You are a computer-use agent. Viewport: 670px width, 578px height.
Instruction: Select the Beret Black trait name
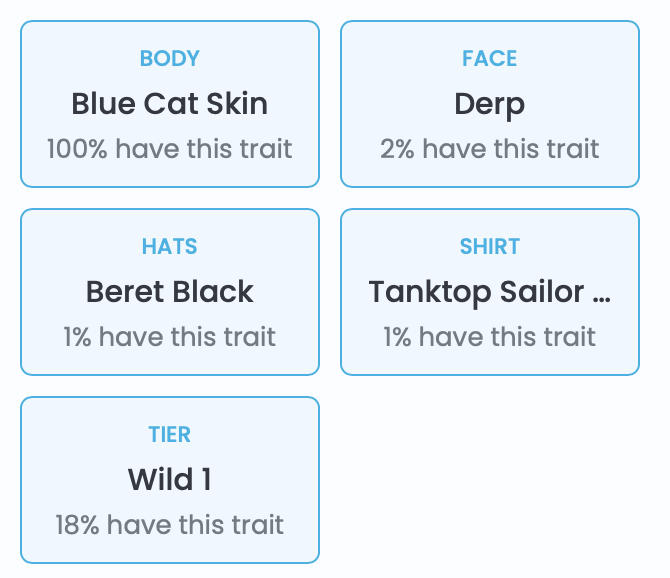[x=170, y=291]
